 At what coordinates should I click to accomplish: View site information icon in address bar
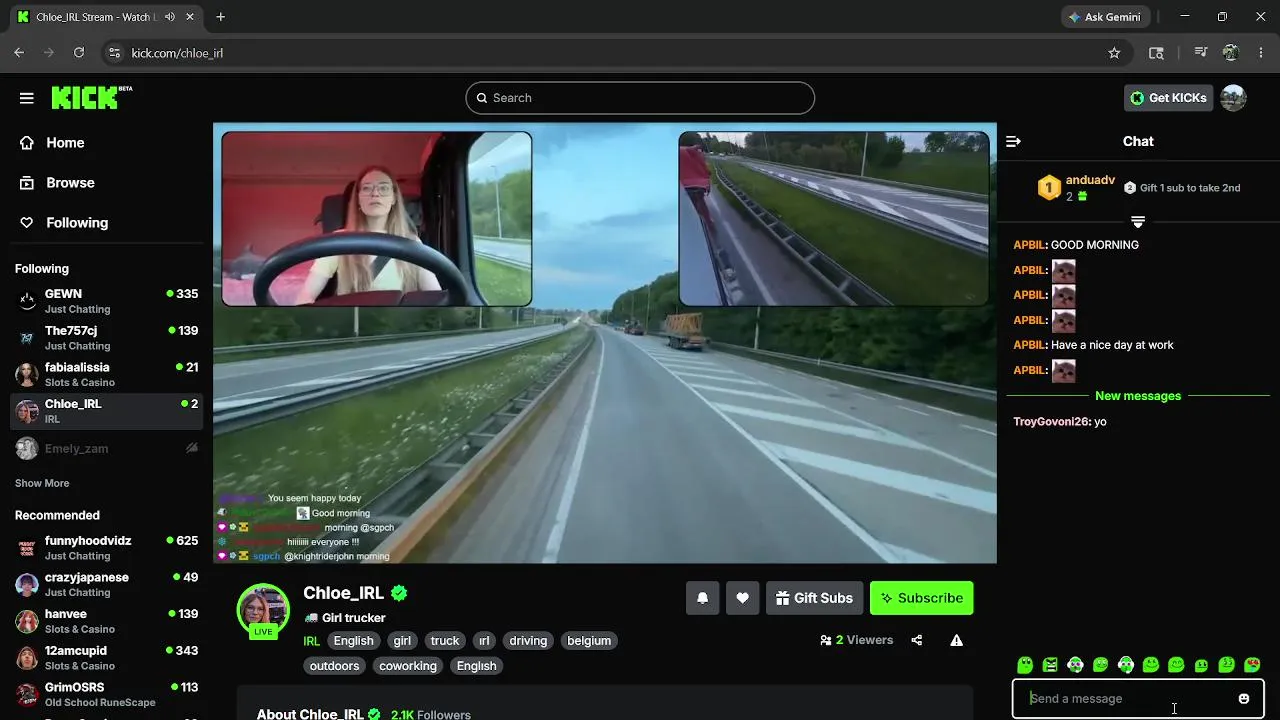[x=114, y=53]
